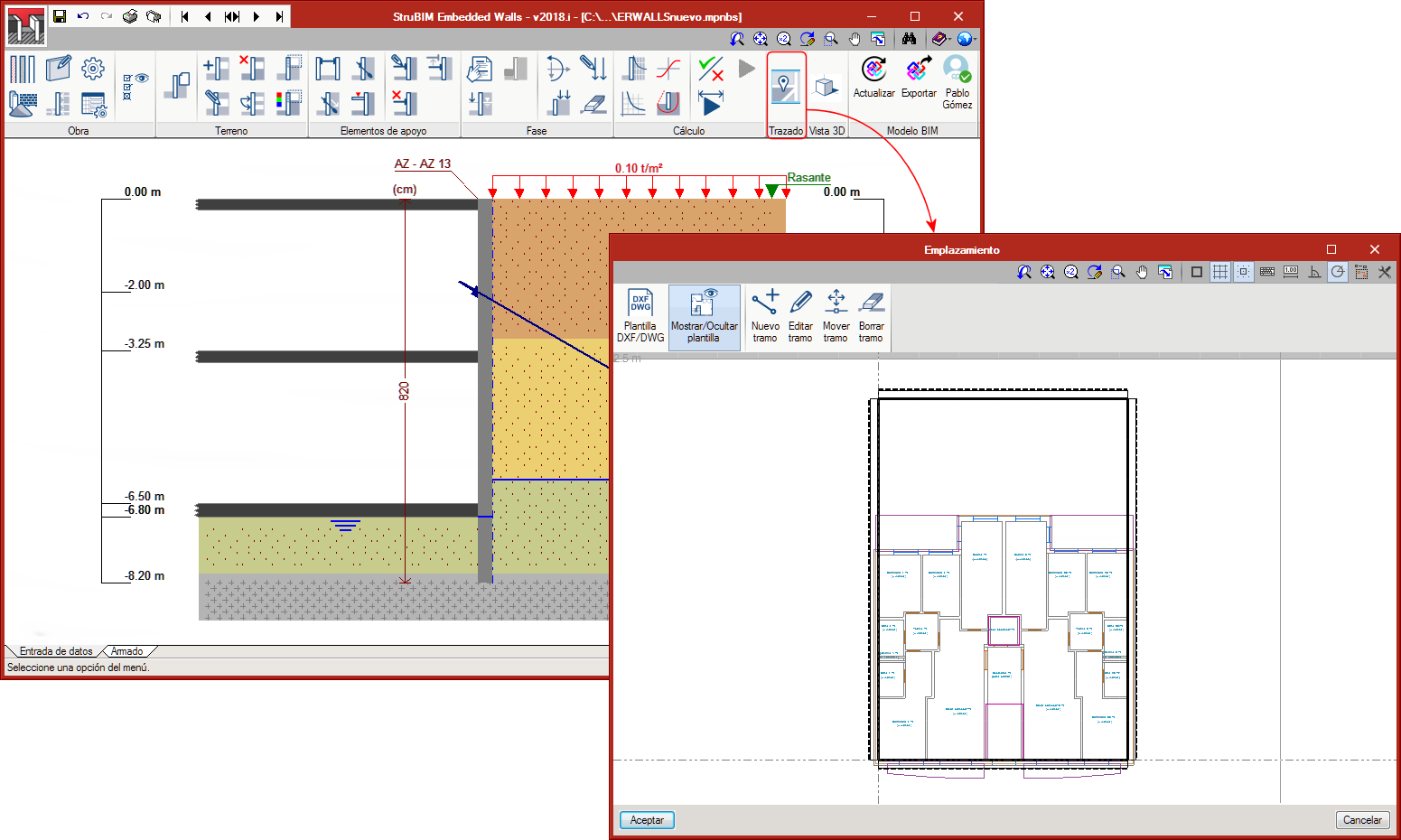Open Pablo Gómez user account
This screenshot has height=840, width=1401.
click(957, 82)
